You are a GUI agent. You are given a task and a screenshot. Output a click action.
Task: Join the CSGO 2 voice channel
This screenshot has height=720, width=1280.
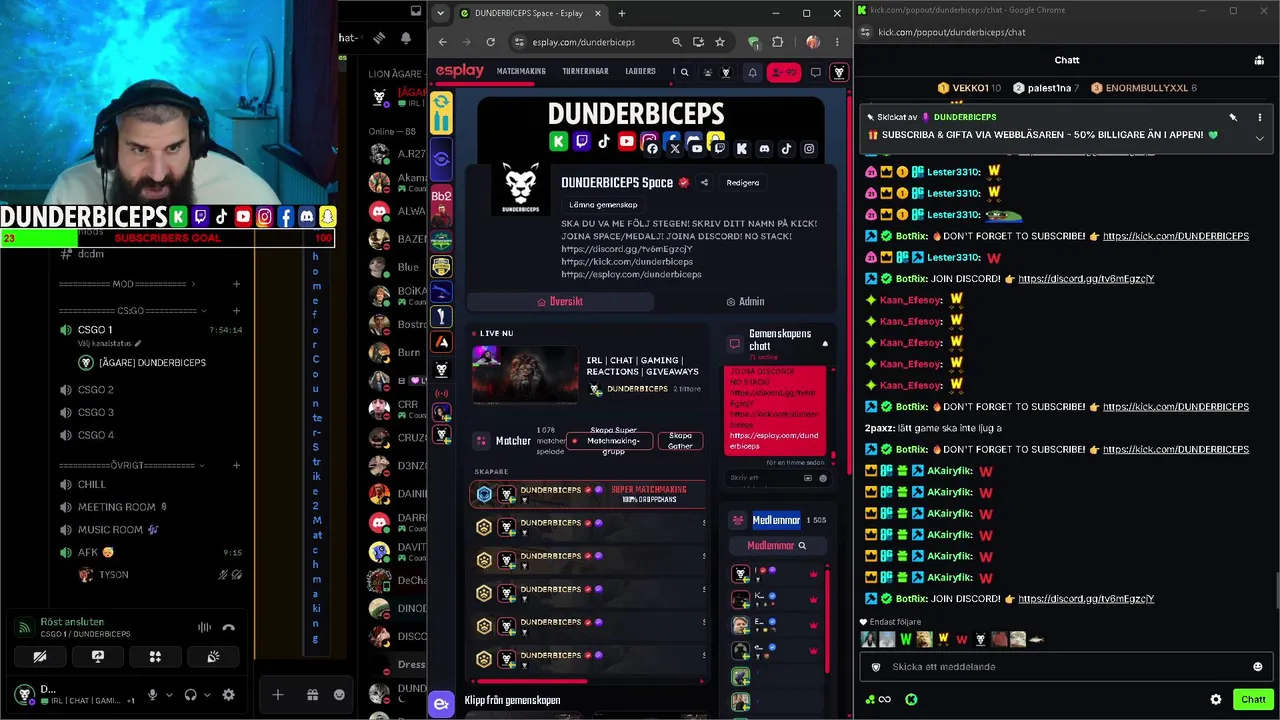tap(96, 390)
